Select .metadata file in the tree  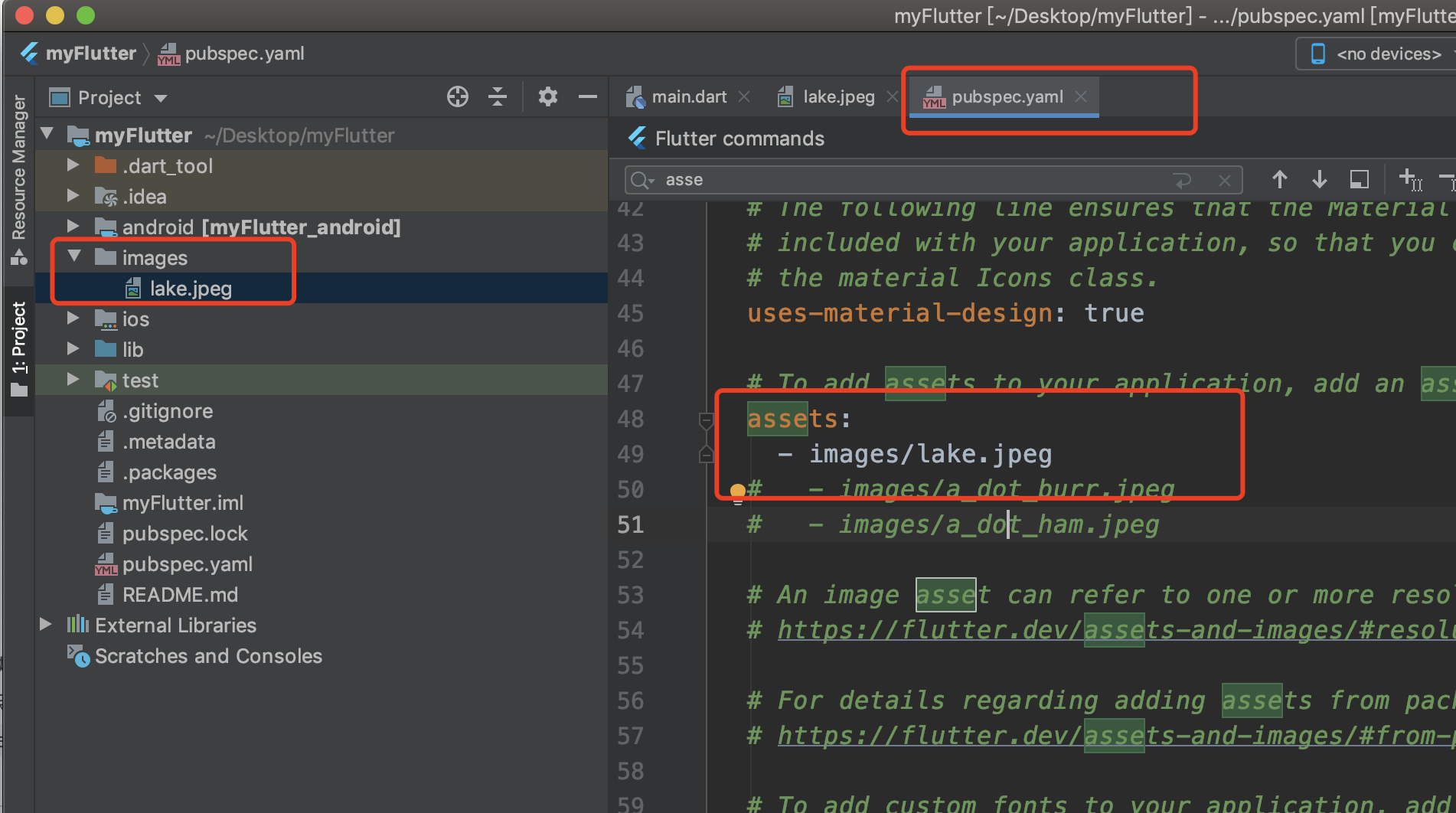coord(168,442)
